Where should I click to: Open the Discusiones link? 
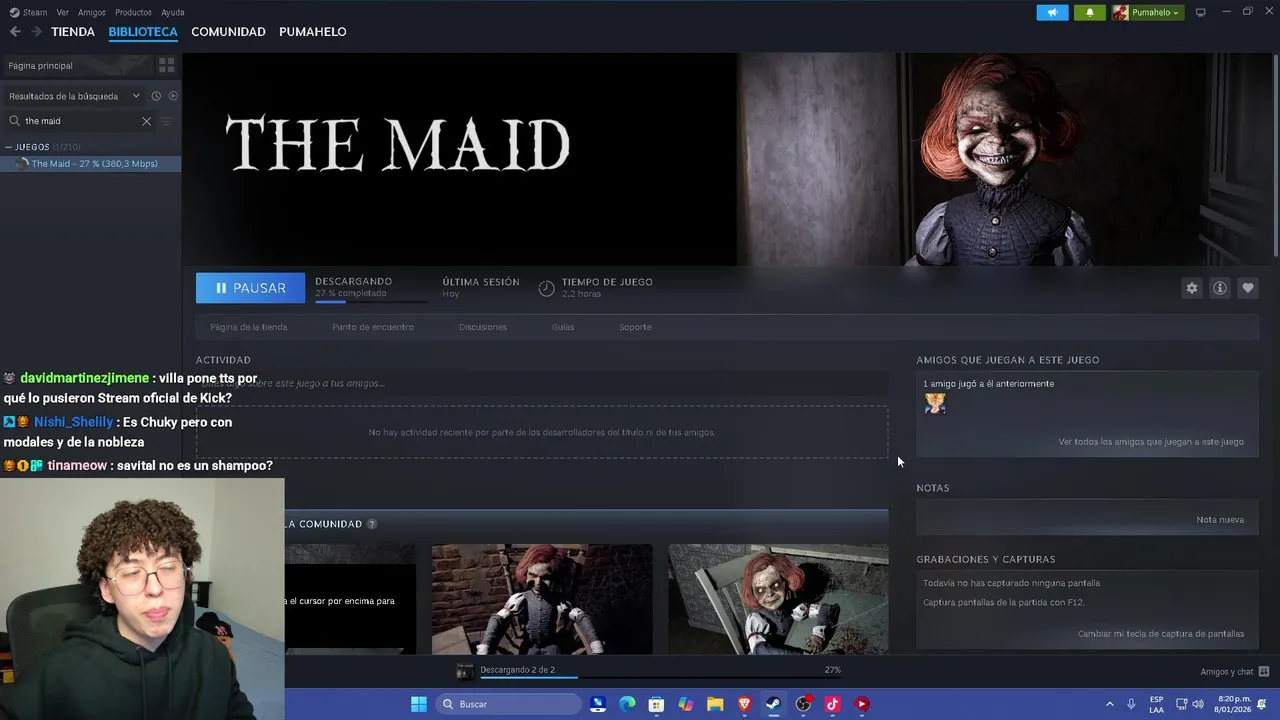pyautogui.click(x=483, y=327)
